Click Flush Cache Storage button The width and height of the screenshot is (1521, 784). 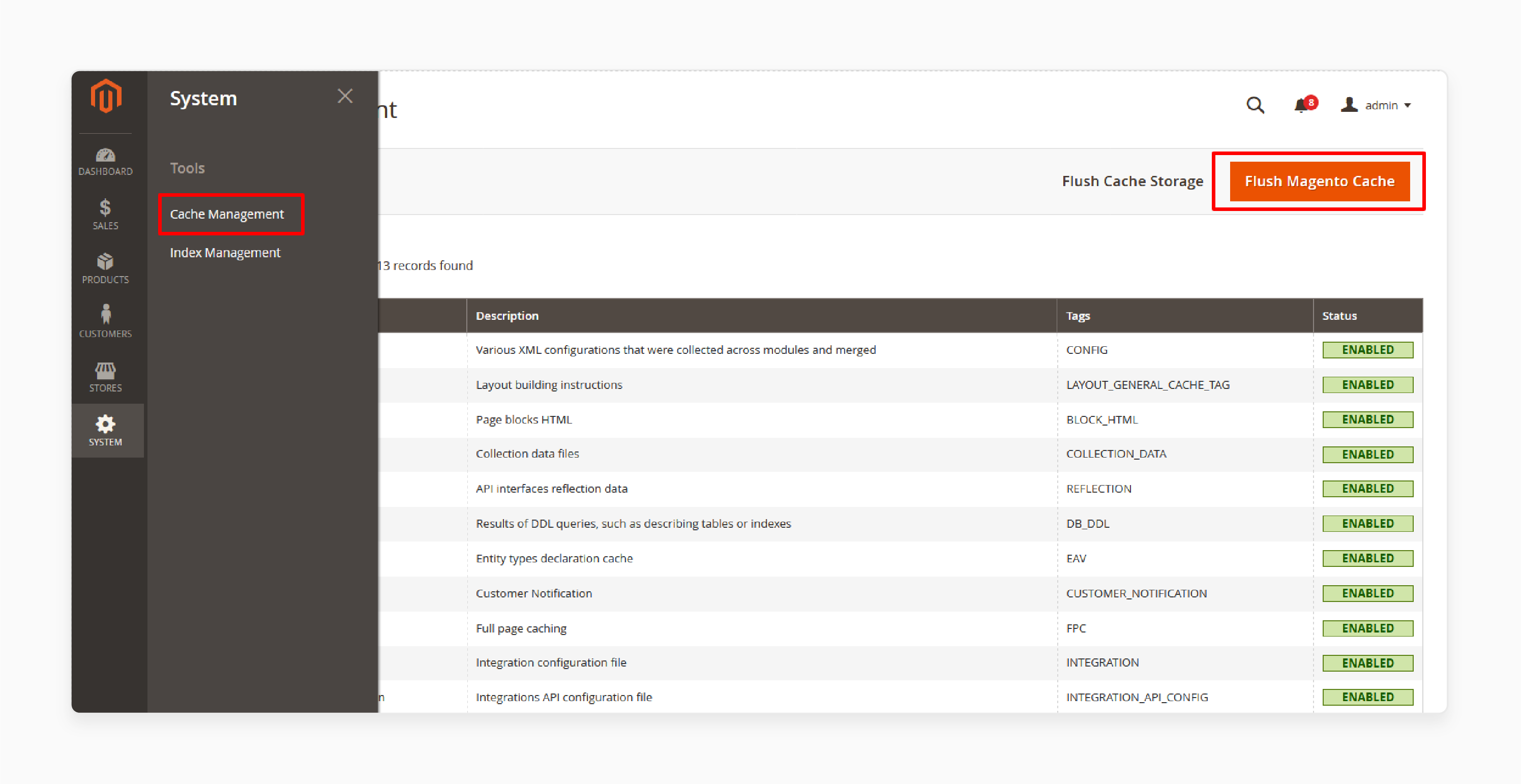click(1132, 181)
